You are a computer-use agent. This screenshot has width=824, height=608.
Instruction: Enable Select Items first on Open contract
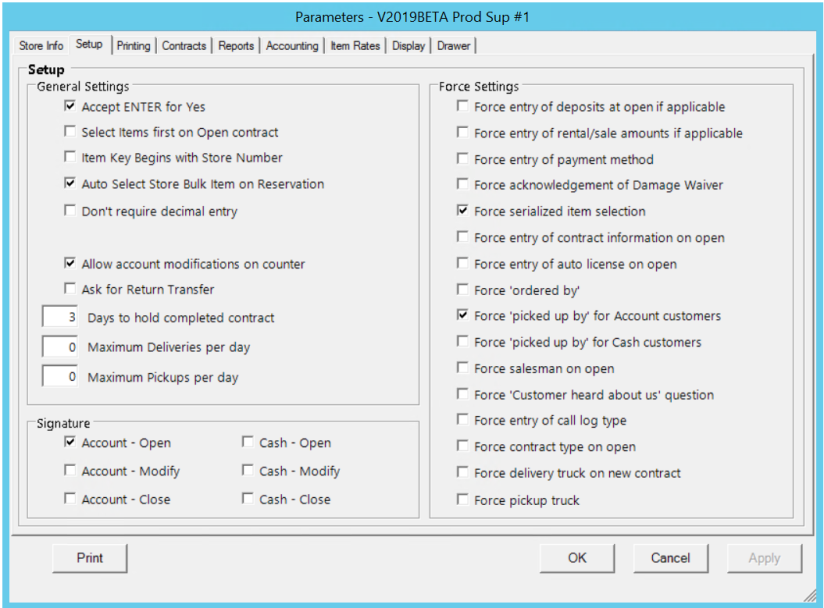[70, 132]
